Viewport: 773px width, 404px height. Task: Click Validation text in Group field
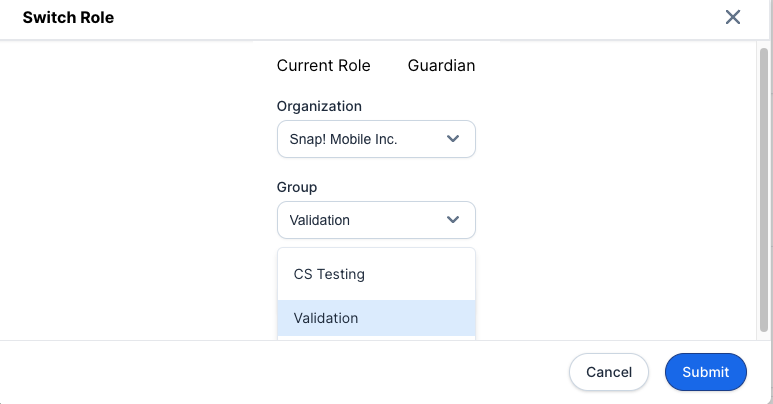pyautogui.click(x=319, y=220)
